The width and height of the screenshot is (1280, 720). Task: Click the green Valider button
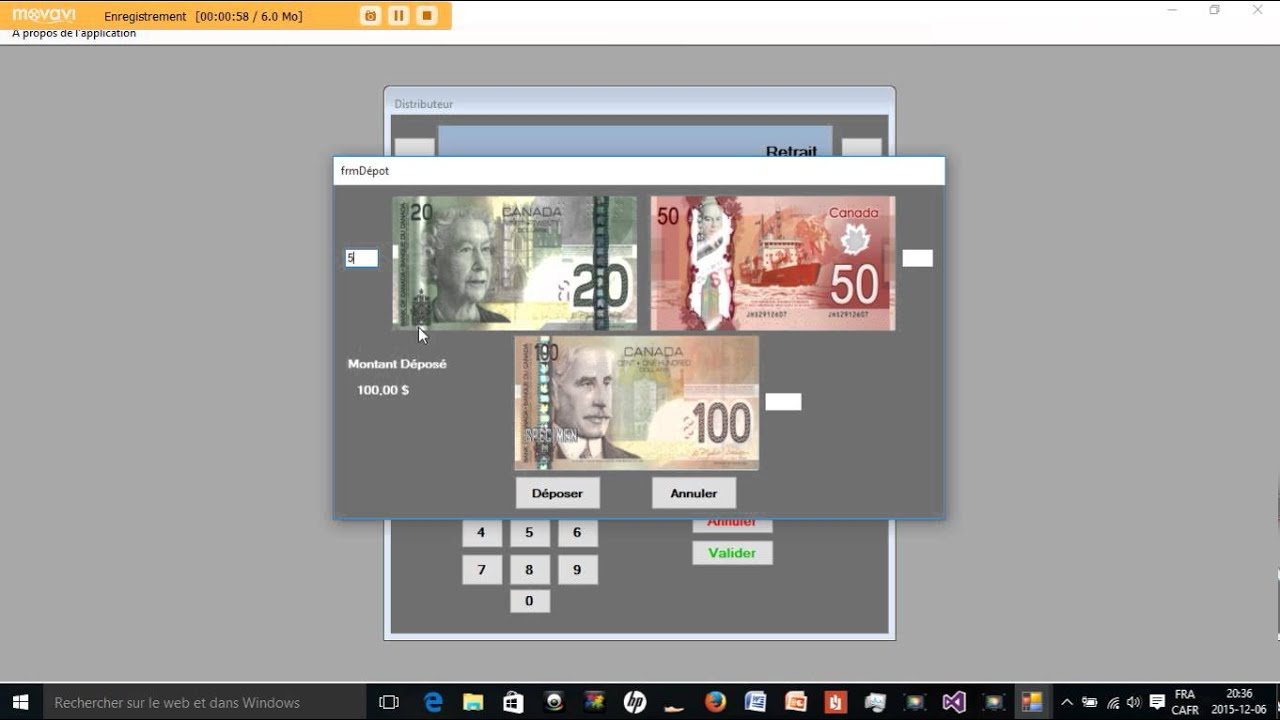[x=732, y=553]
